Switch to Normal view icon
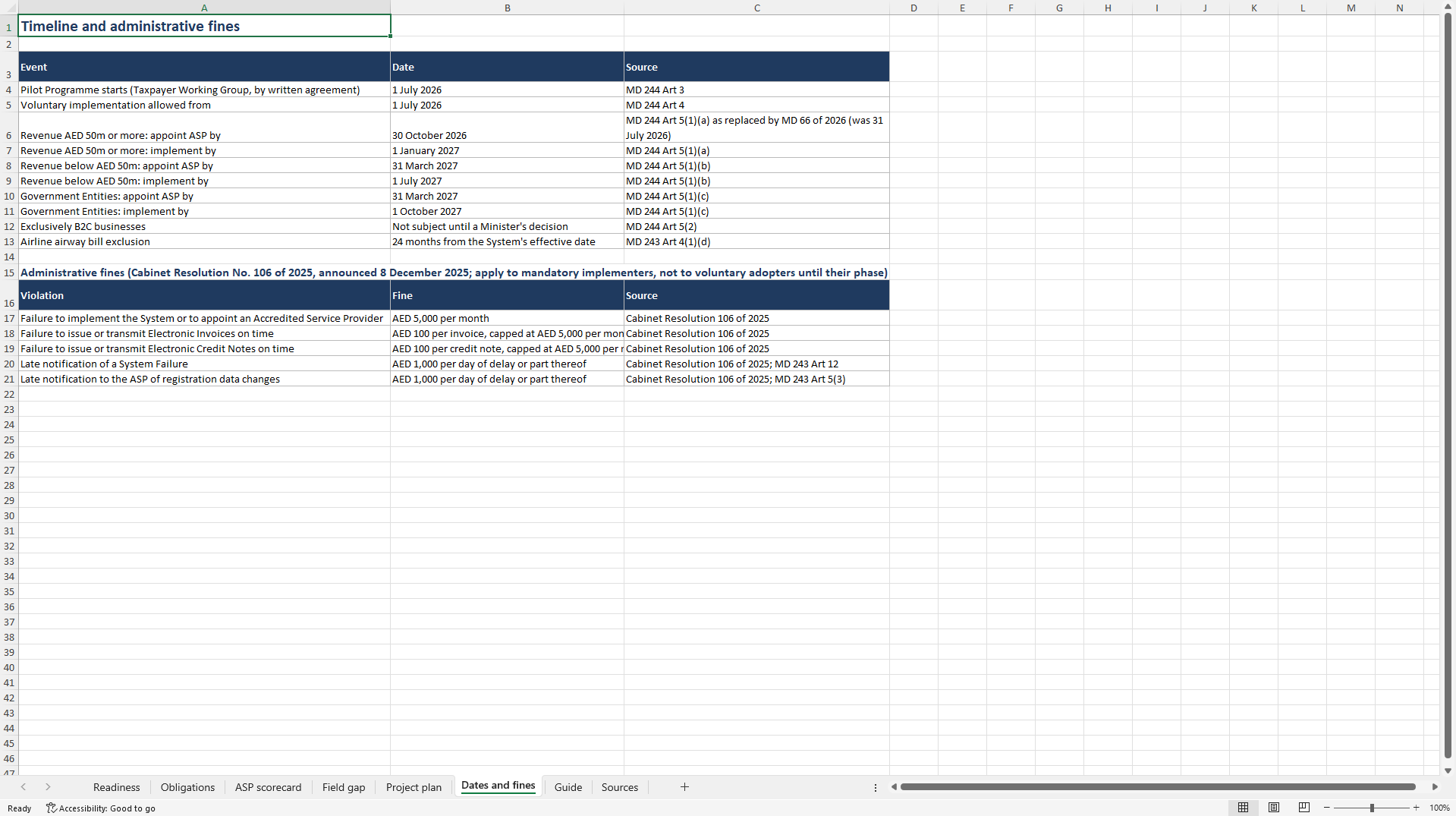 coord(1243,808)
